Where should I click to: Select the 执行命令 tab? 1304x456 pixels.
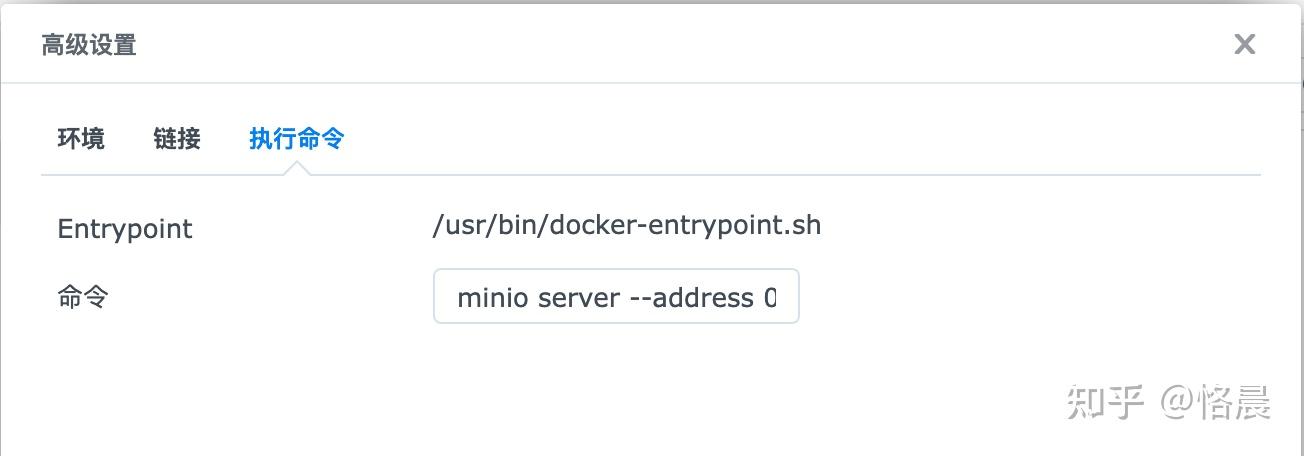coord(296,138)
